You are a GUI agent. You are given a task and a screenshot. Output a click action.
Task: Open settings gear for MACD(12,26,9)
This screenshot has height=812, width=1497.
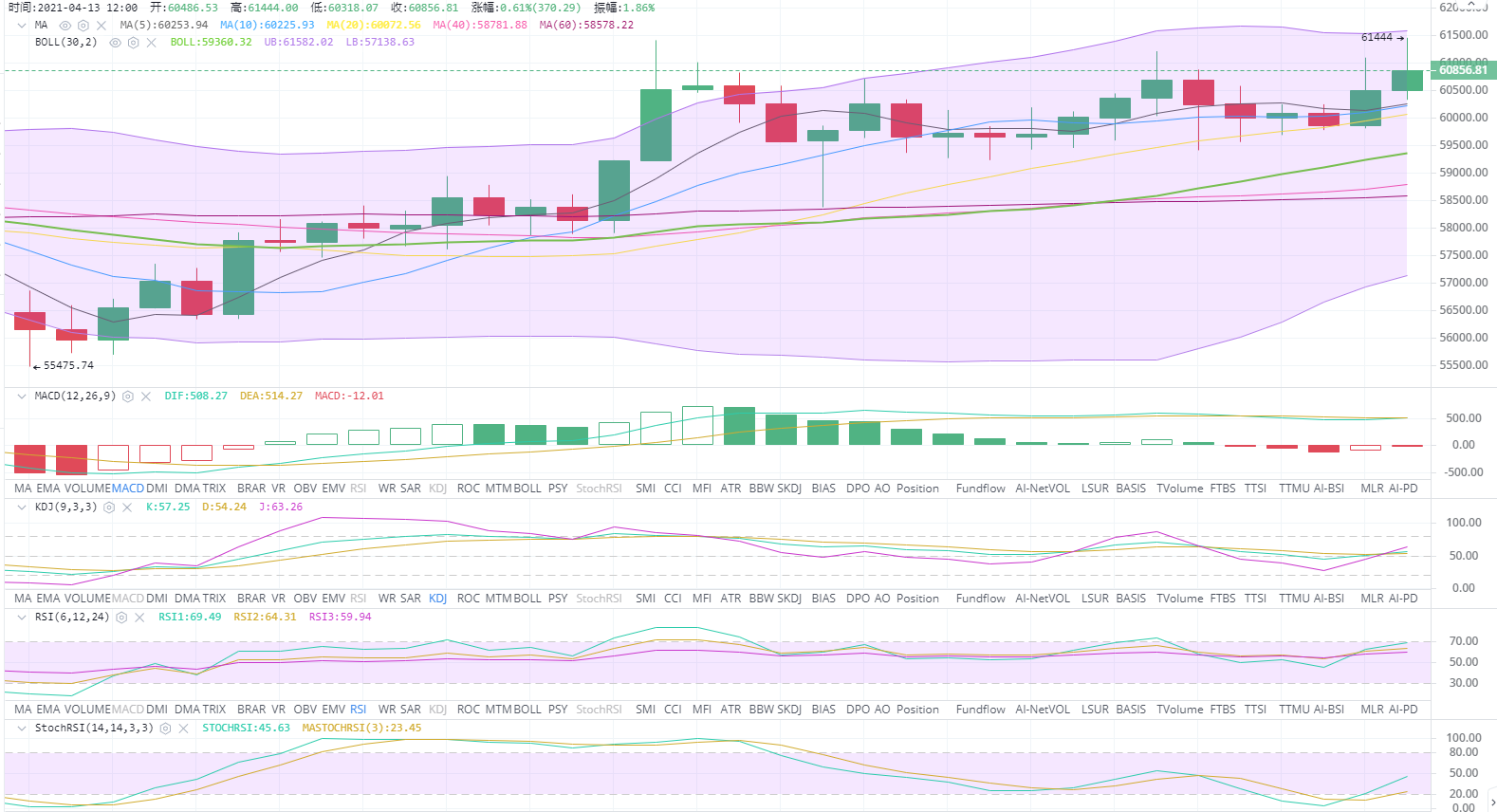[x=128, y=397]
